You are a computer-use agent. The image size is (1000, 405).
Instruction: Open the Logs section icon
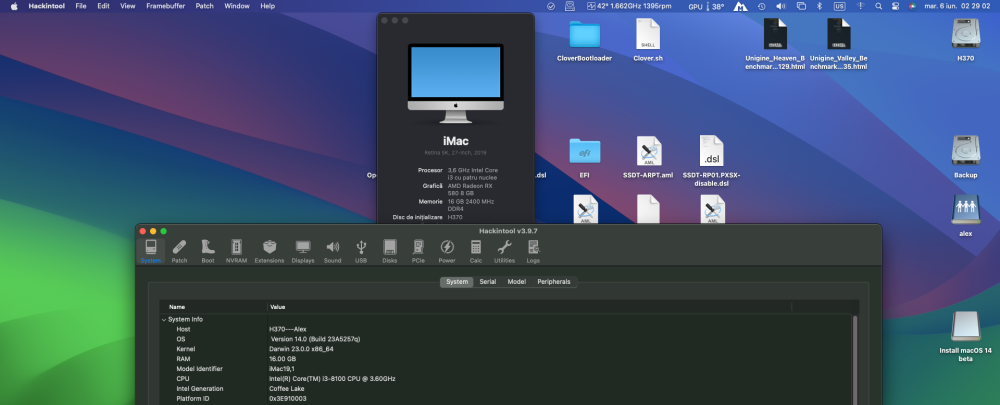pyautogui.click(x=533, y=251)
